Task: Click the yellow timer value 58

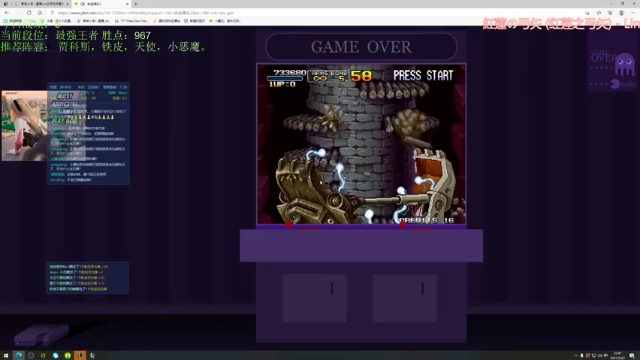Action: pyautogui.click(x=361, y=76)
